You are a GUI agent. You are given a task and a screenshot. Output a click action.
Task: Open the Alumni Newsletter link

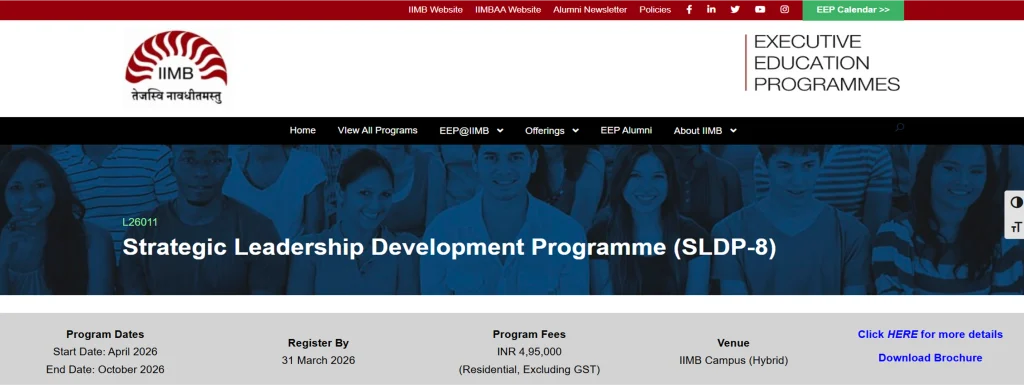(590, 10)
